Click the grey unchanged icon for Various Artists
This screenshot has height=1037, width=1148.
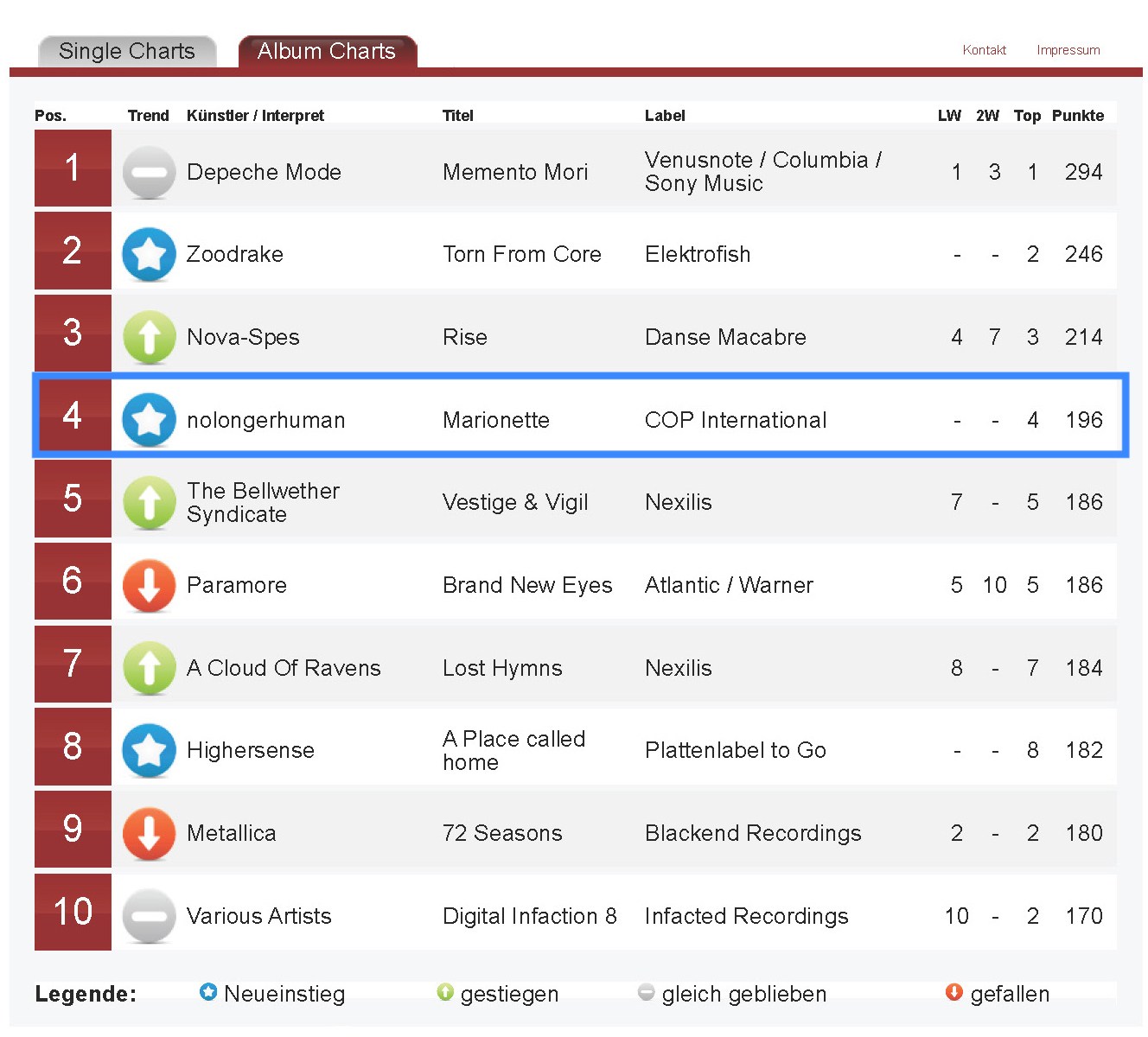point(149,916)
